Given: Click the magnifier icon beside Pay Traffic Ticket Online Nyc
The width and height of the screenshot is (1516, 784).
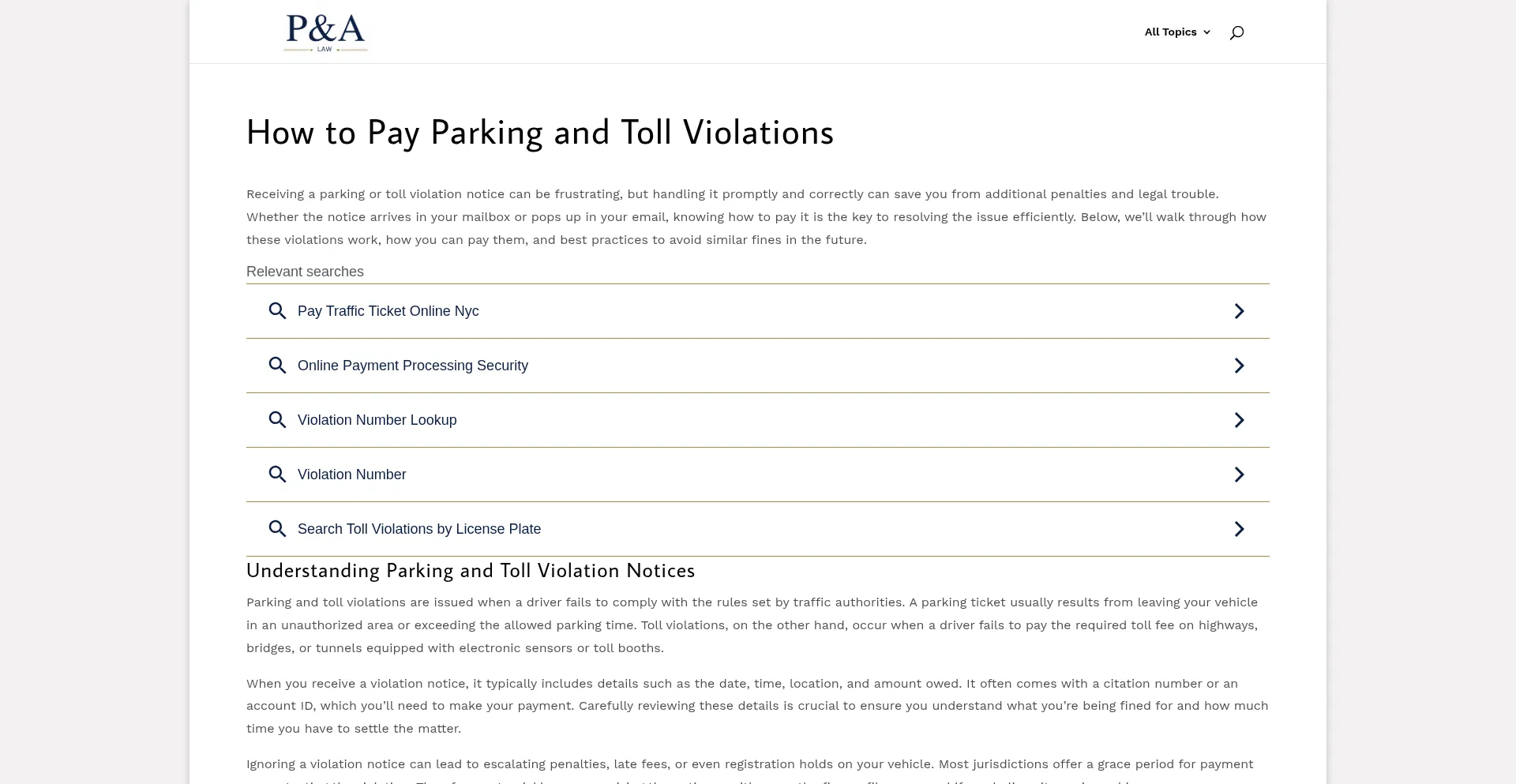Looking at the screenshot, I should pyautogui.click(x=277, y=310).
